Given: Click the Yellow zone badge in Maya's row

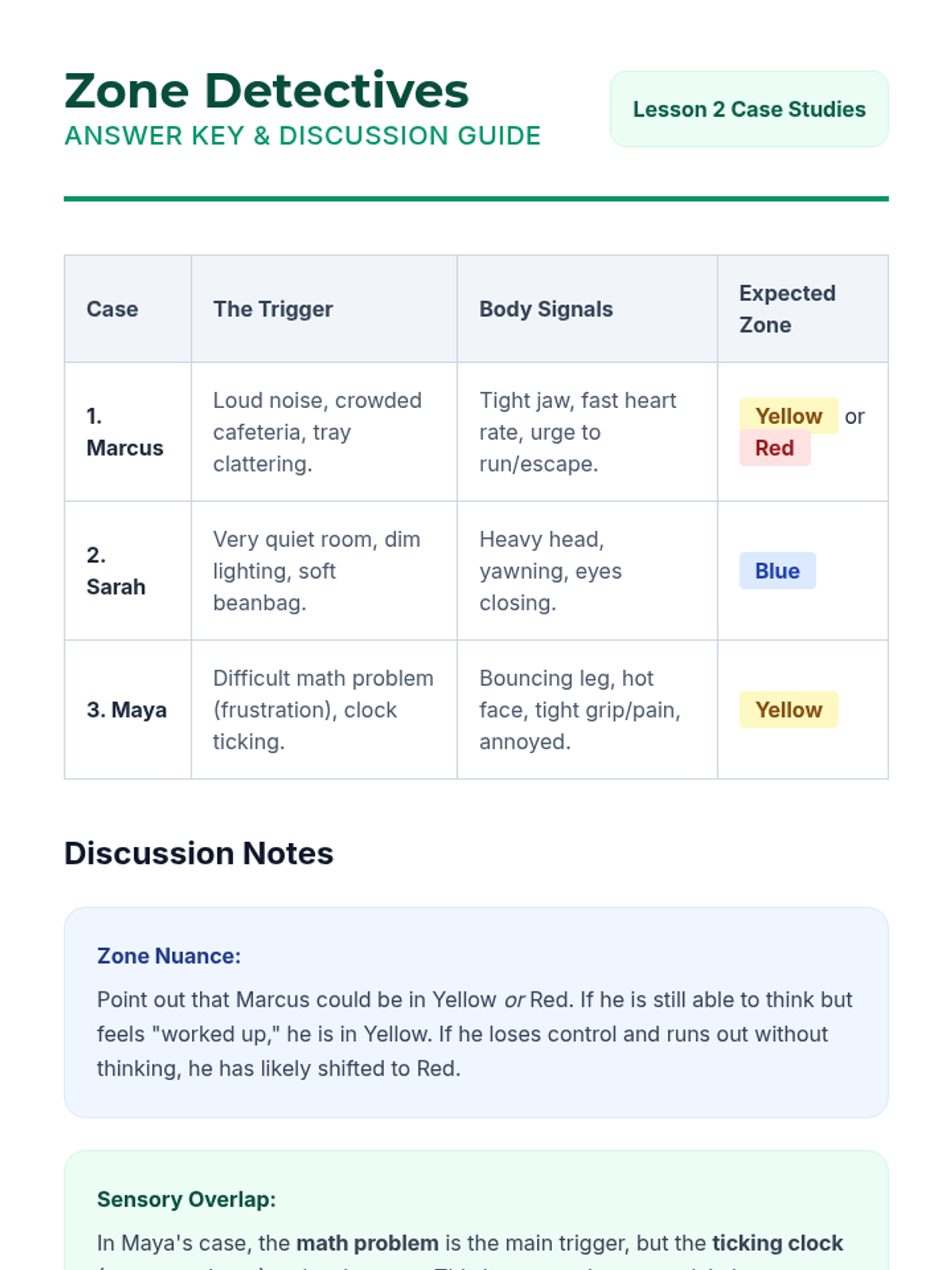Looking at the screenshot, I should click(789, 710).
